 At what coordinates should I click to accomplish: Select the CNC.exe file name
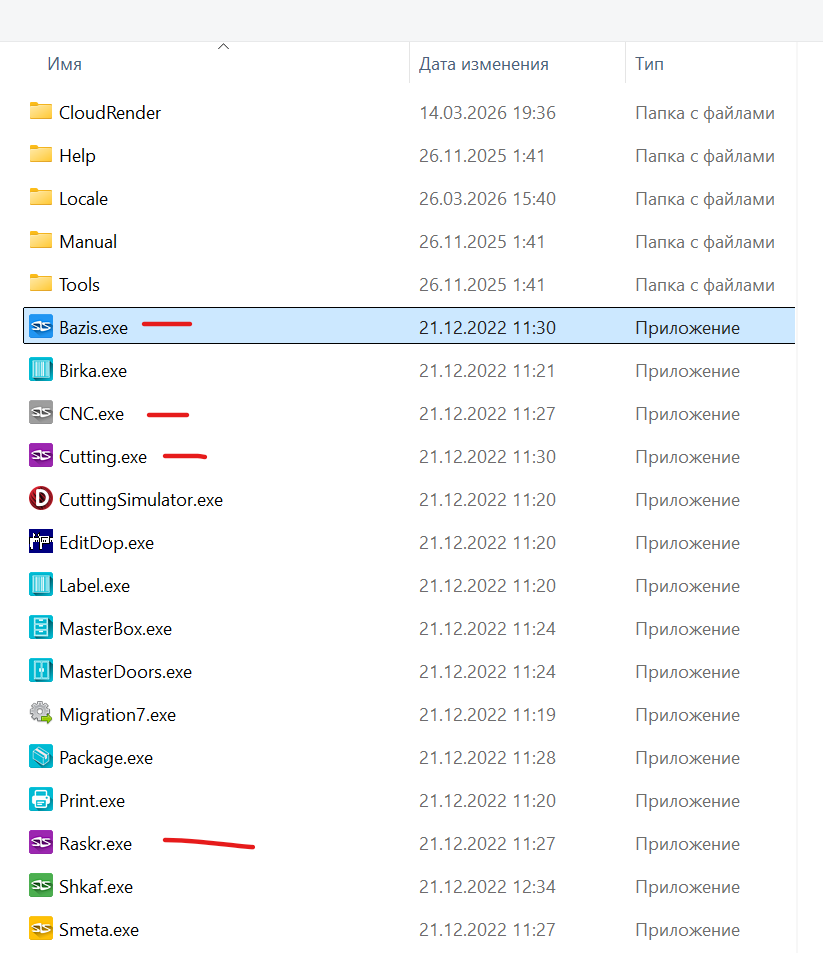point(91,414)
